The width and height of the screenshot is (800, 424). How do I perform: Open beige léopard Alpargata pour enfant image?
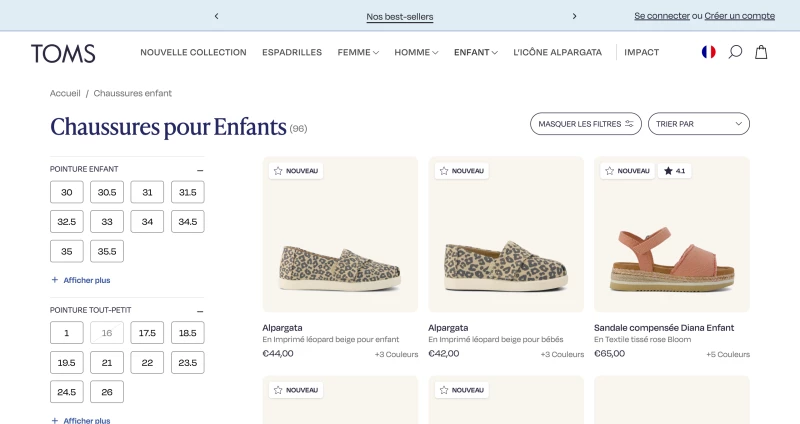click(340, 234)
